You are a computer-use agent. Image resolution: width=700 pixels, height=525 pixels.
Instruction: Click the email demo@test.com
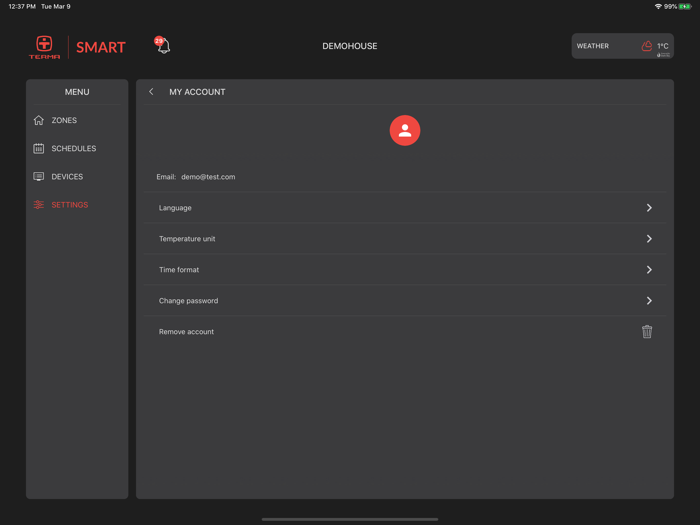point(208,177)
